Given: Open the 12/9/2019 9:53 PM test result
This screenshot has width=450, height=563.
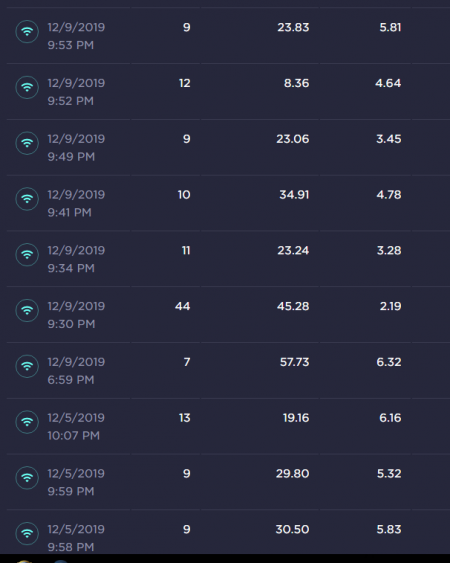Looking at the screenshot, I should 228,36.
